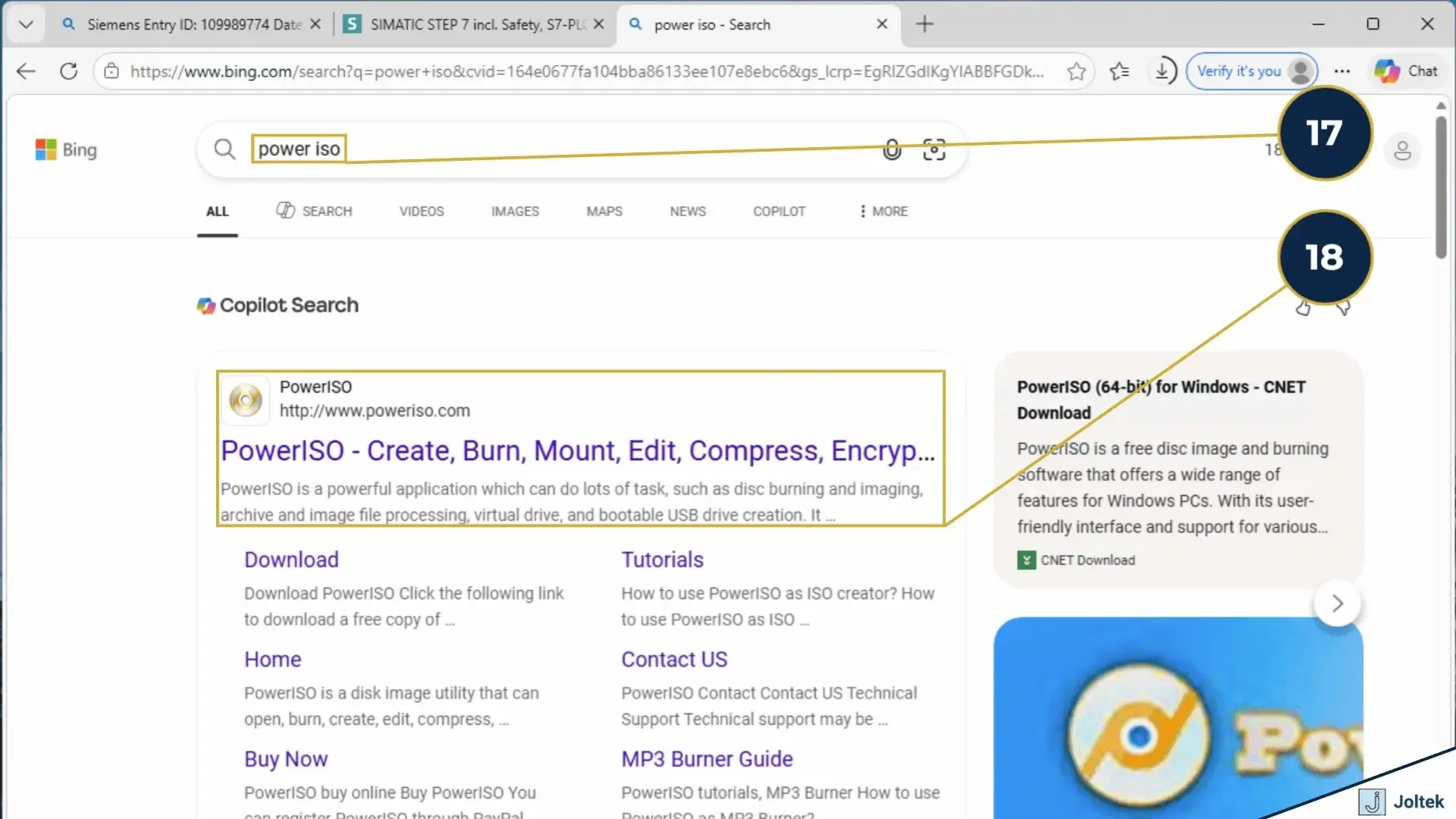Close the power iso Search tab
The width and height of the screenshot is (1456, 819).
882,24
